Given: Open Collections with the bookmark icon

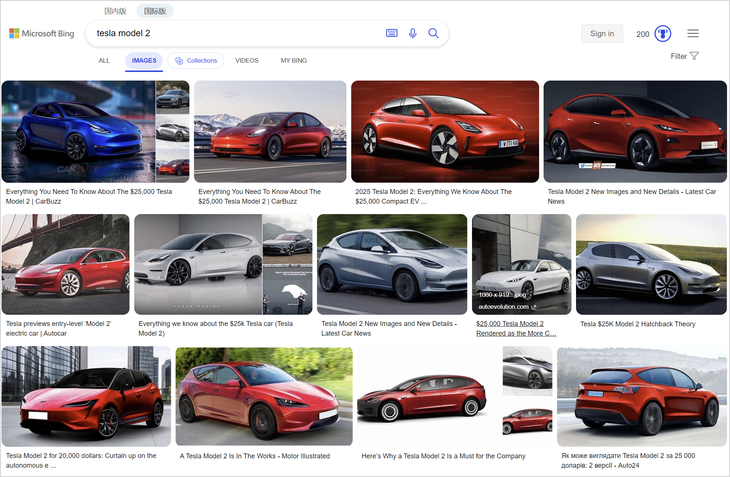Looking at the screenshot, I should pyautogui.click(x=196, y=61).
